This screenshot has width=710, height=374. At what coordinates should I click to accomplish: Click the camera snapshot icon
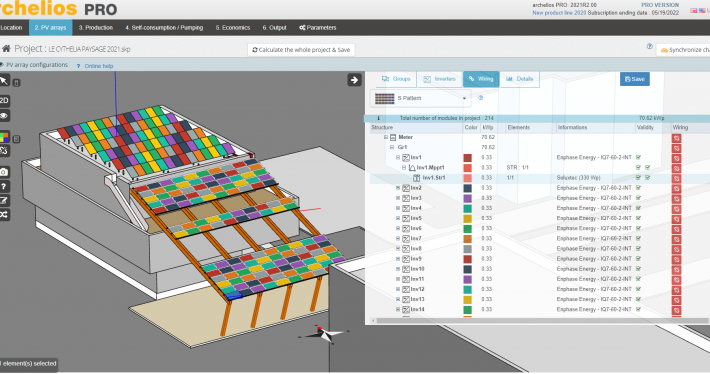pos(4,172)
